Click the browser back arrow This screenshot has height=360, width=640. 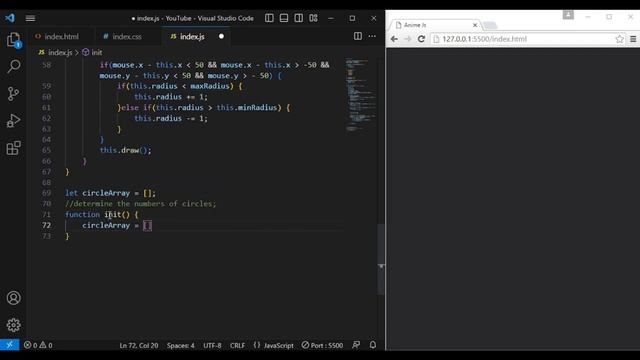point(394,39)
